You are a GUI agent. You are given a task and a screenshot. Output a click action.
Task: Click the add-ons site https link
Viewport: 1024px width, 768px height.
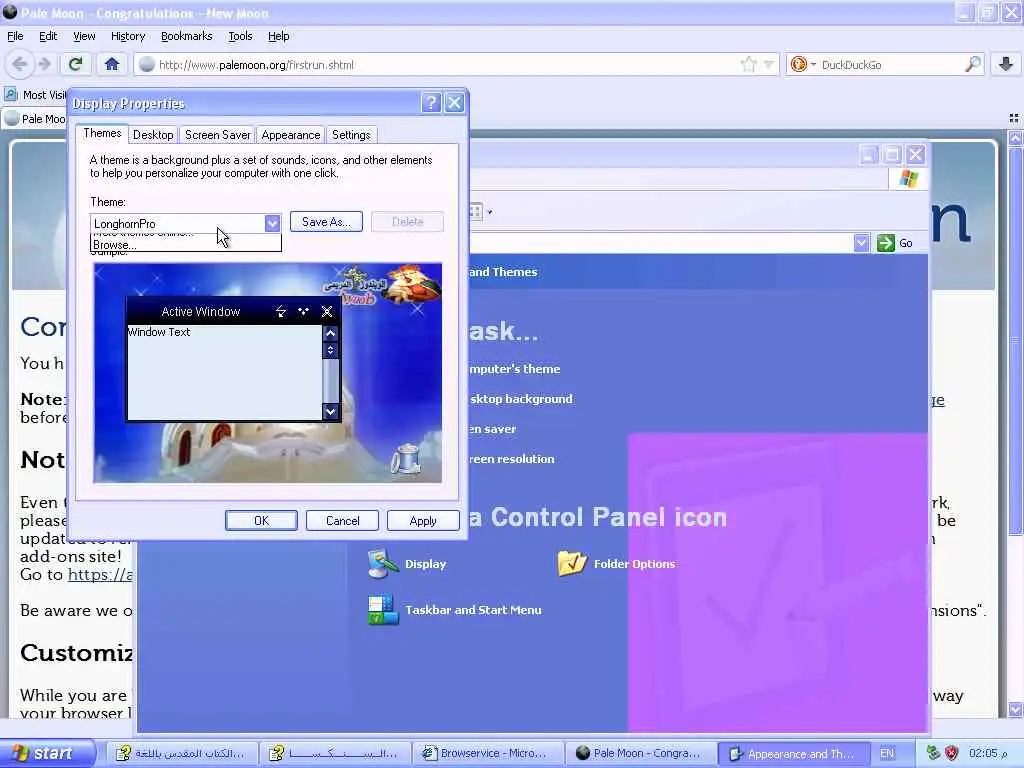(100, 575)
